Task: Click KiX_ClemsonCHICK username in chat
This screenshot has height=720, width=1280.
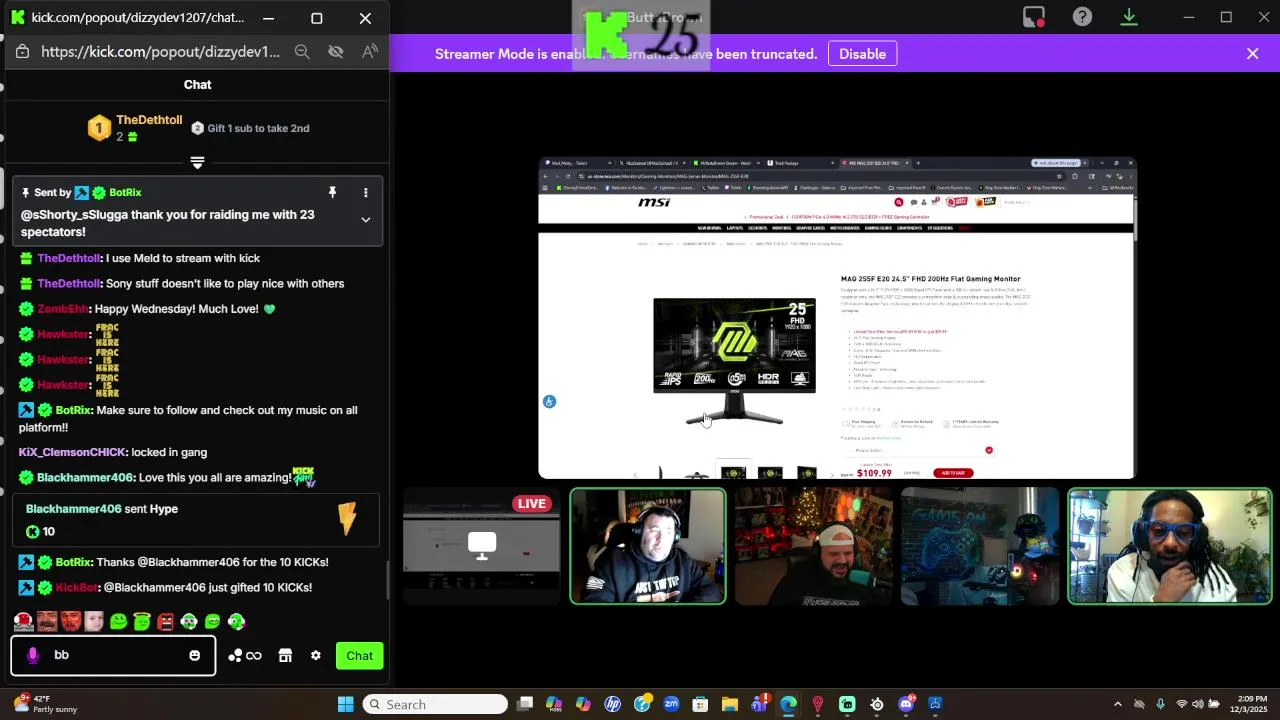Action: click(x=71, y=452)
